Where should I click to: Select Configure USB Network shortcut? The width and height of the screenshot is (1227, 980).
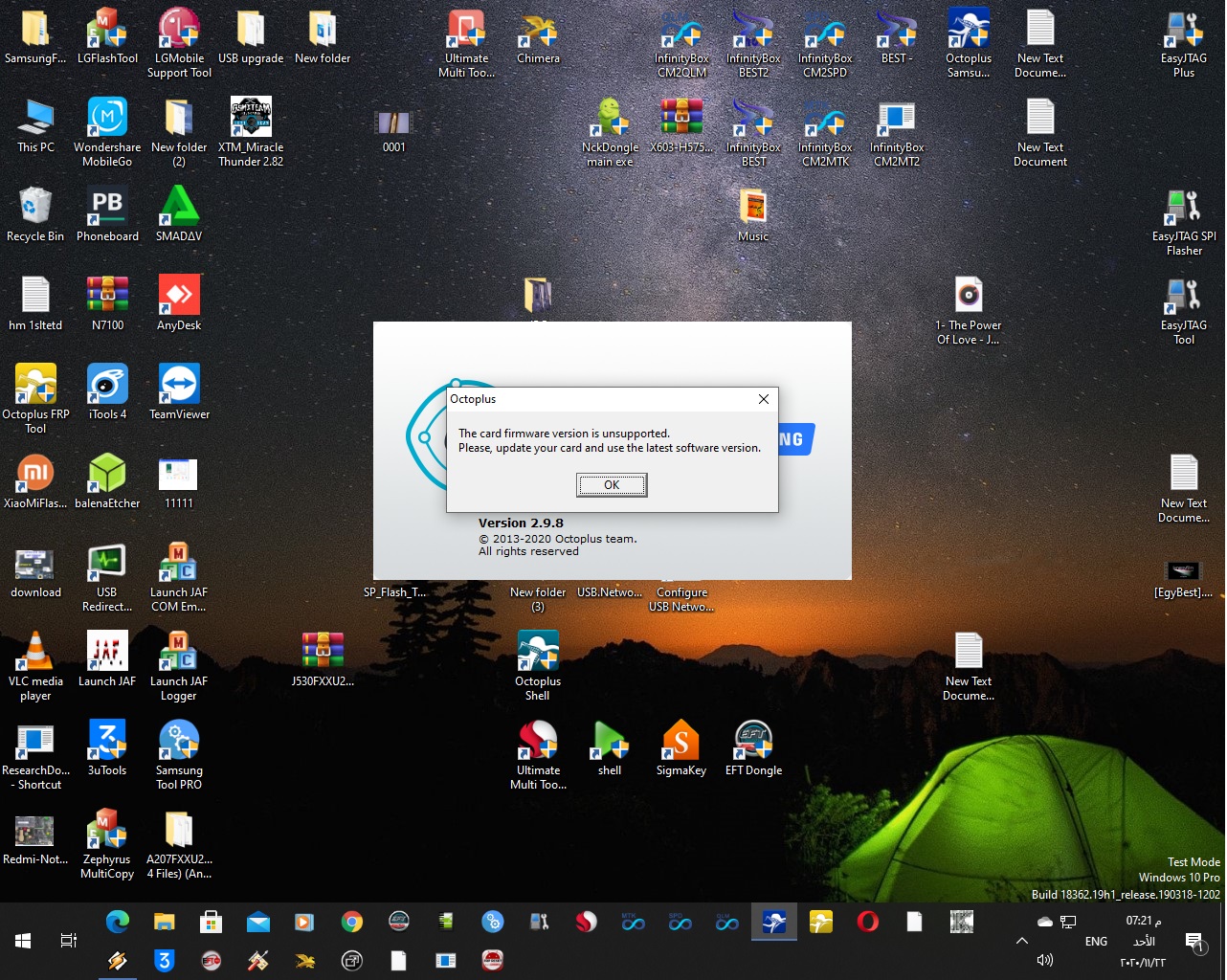(681, 599)
